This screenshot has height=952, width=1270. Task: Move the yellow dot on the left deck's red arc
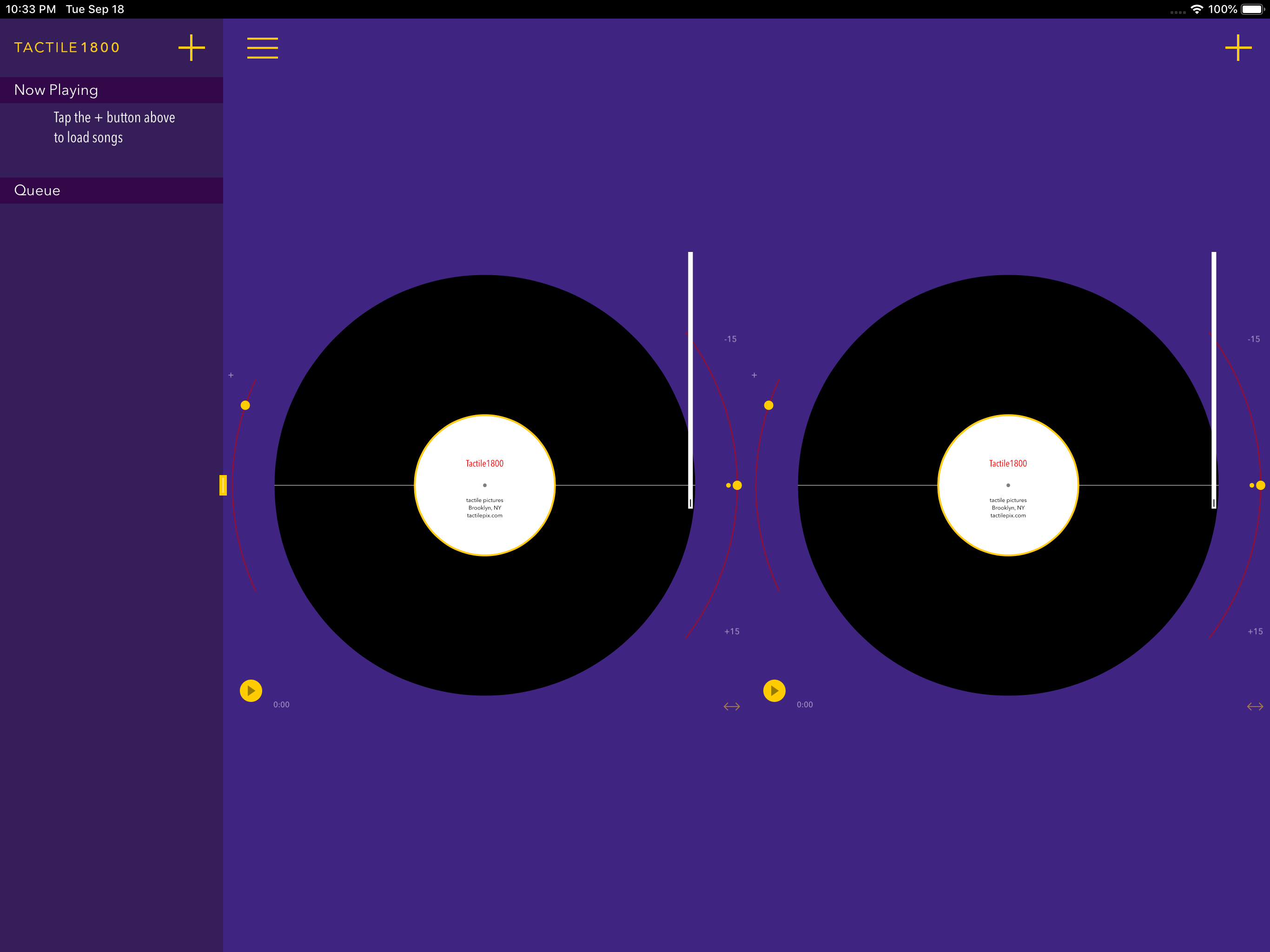pos(246,405)
